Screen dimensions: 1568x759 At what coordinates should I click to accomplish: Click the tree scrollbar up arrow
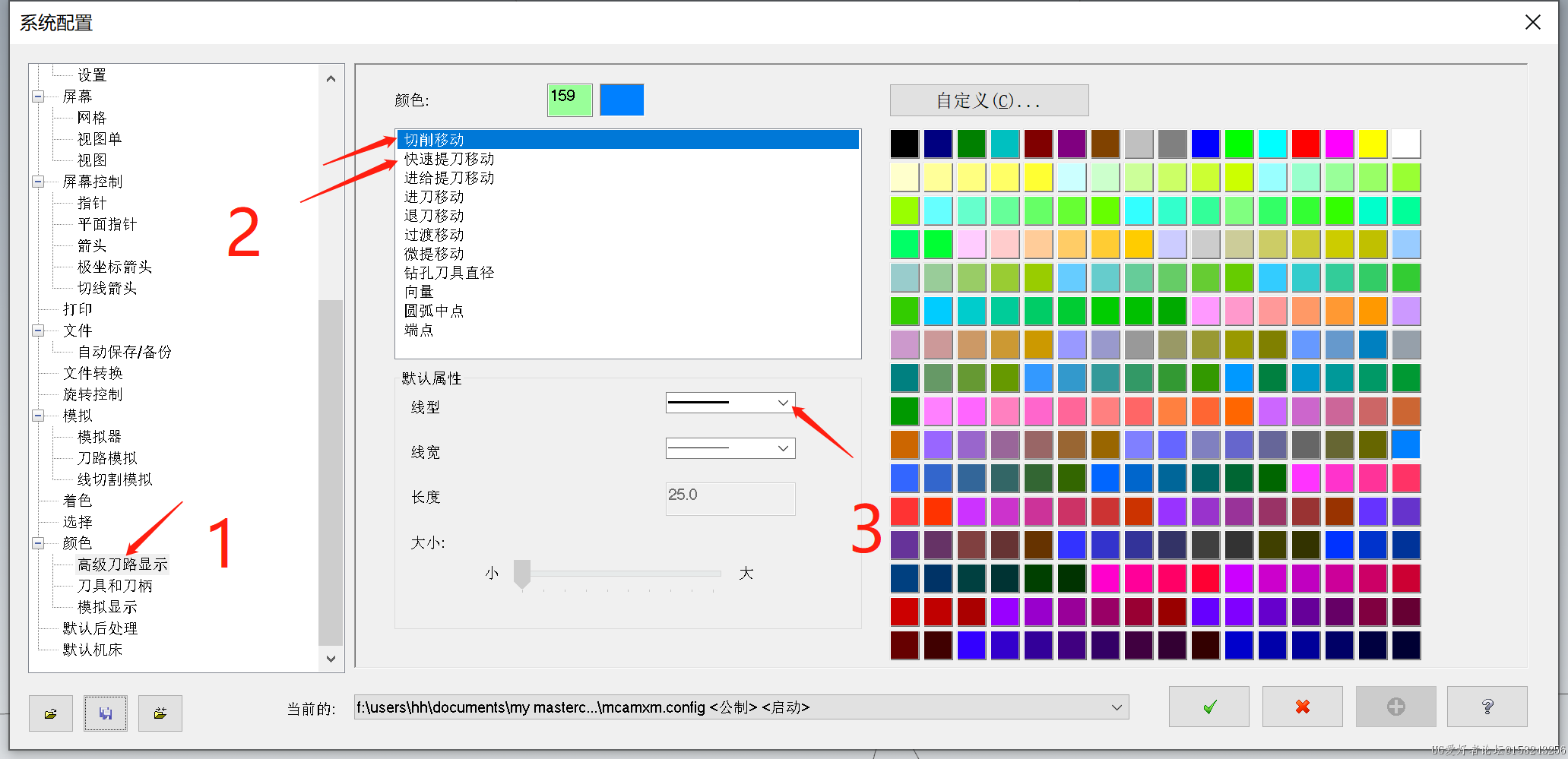click(331, 78)
